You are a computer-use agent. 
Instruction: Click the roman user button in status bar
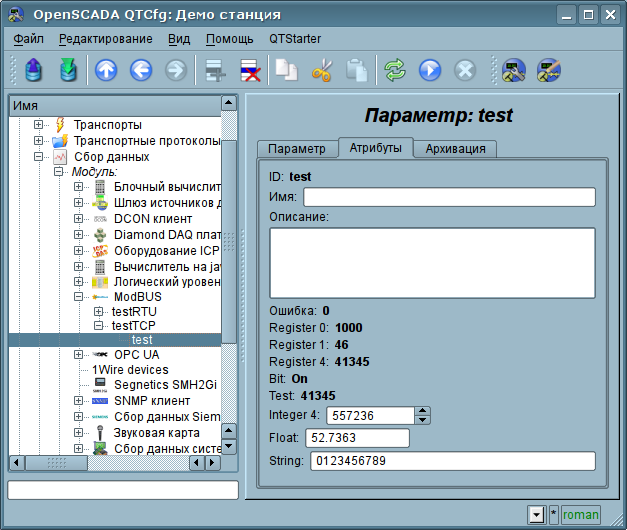click(x=581, y=515)
